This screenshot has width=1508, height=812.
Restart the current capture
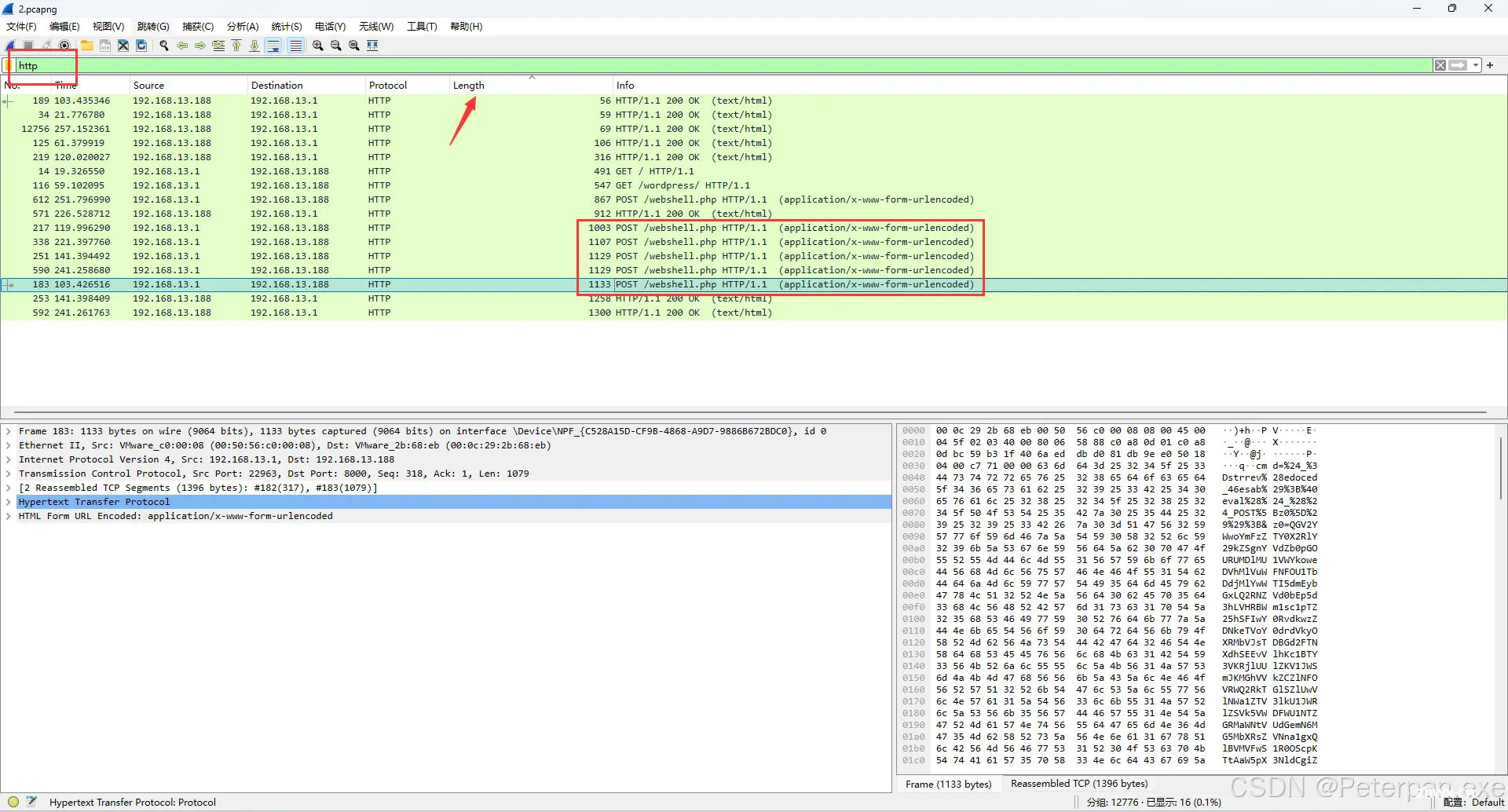(x=46, y=46)
